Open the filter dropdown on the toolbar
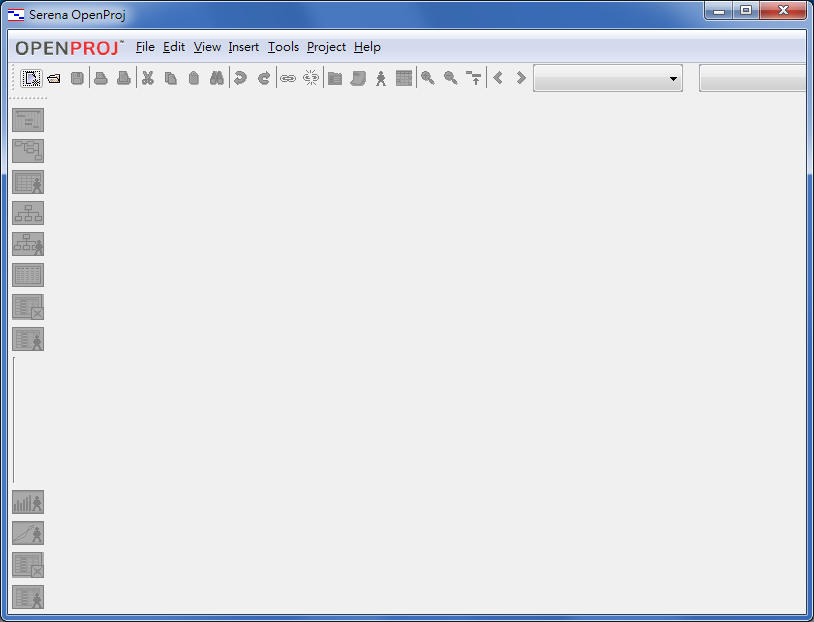The image size is (814, 622). [x=672, y=78]
